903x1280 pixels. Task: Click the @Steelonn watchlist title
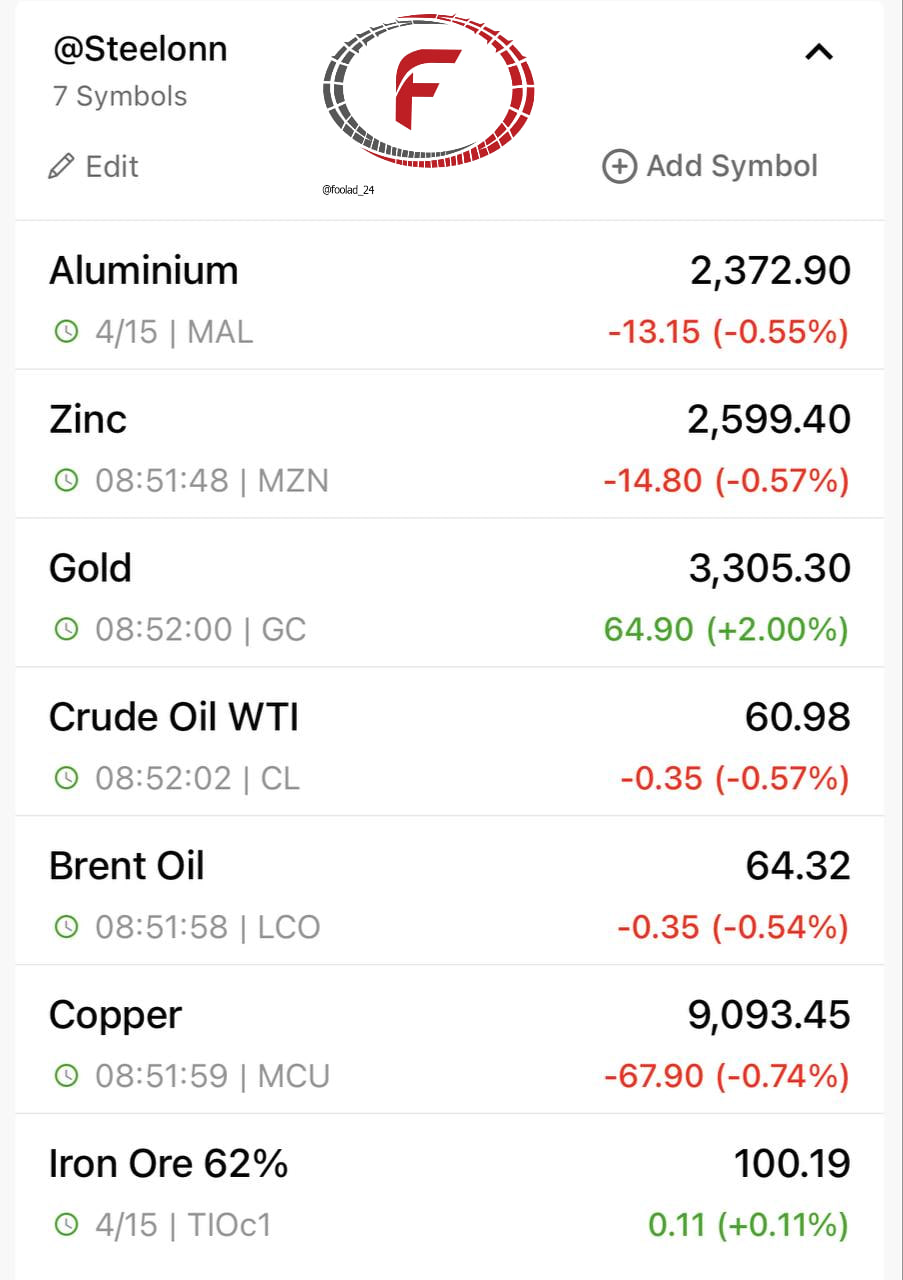click(x=140, y=48)
